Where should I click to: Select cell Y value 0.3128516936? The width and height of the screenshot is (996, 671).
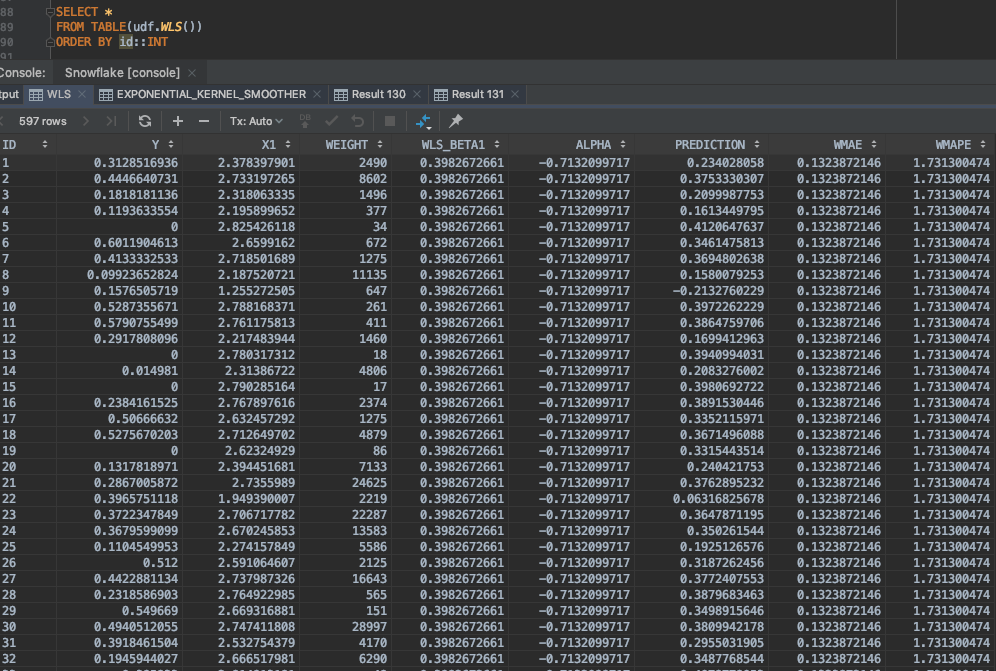click(136, 163)
